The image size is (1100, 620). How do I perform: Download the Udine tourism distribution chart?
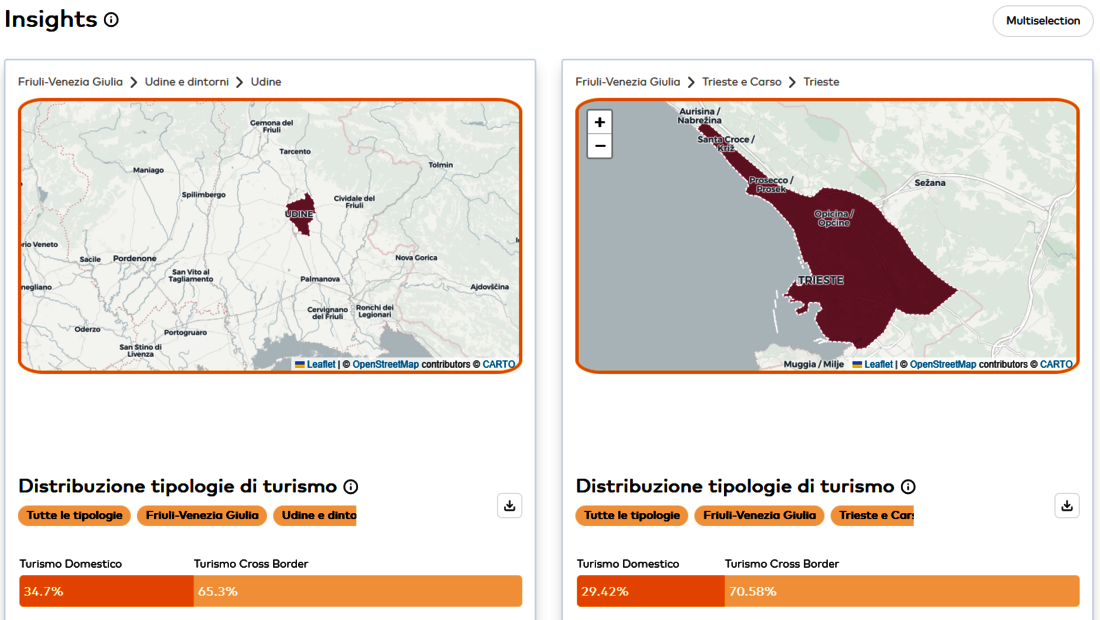tap(509, 506)
